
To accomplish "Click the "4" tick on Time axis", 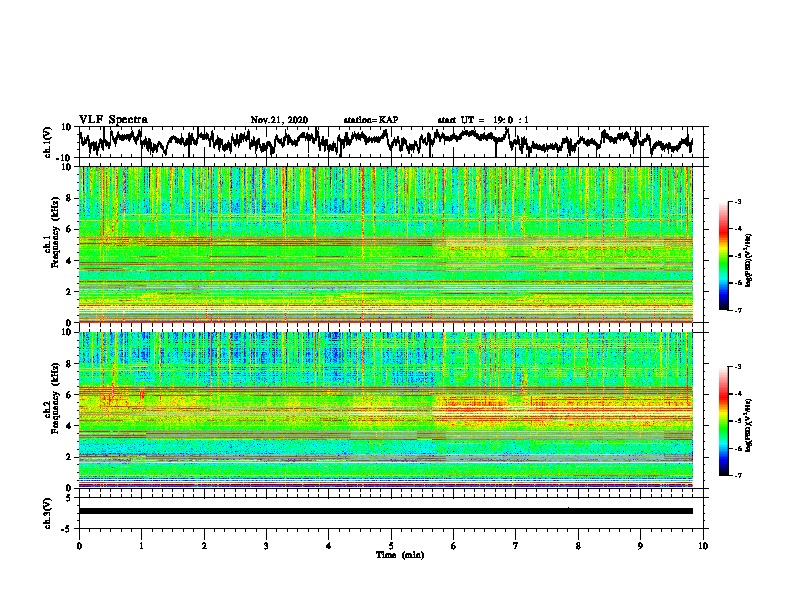I will (329, 546).
